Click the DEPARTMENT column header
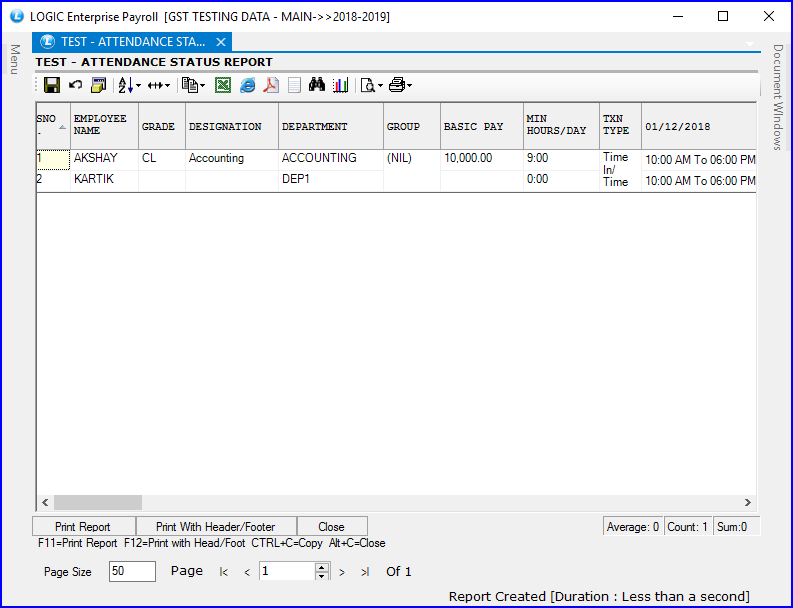This screenshot has width=793, height=608. [331, 126]
